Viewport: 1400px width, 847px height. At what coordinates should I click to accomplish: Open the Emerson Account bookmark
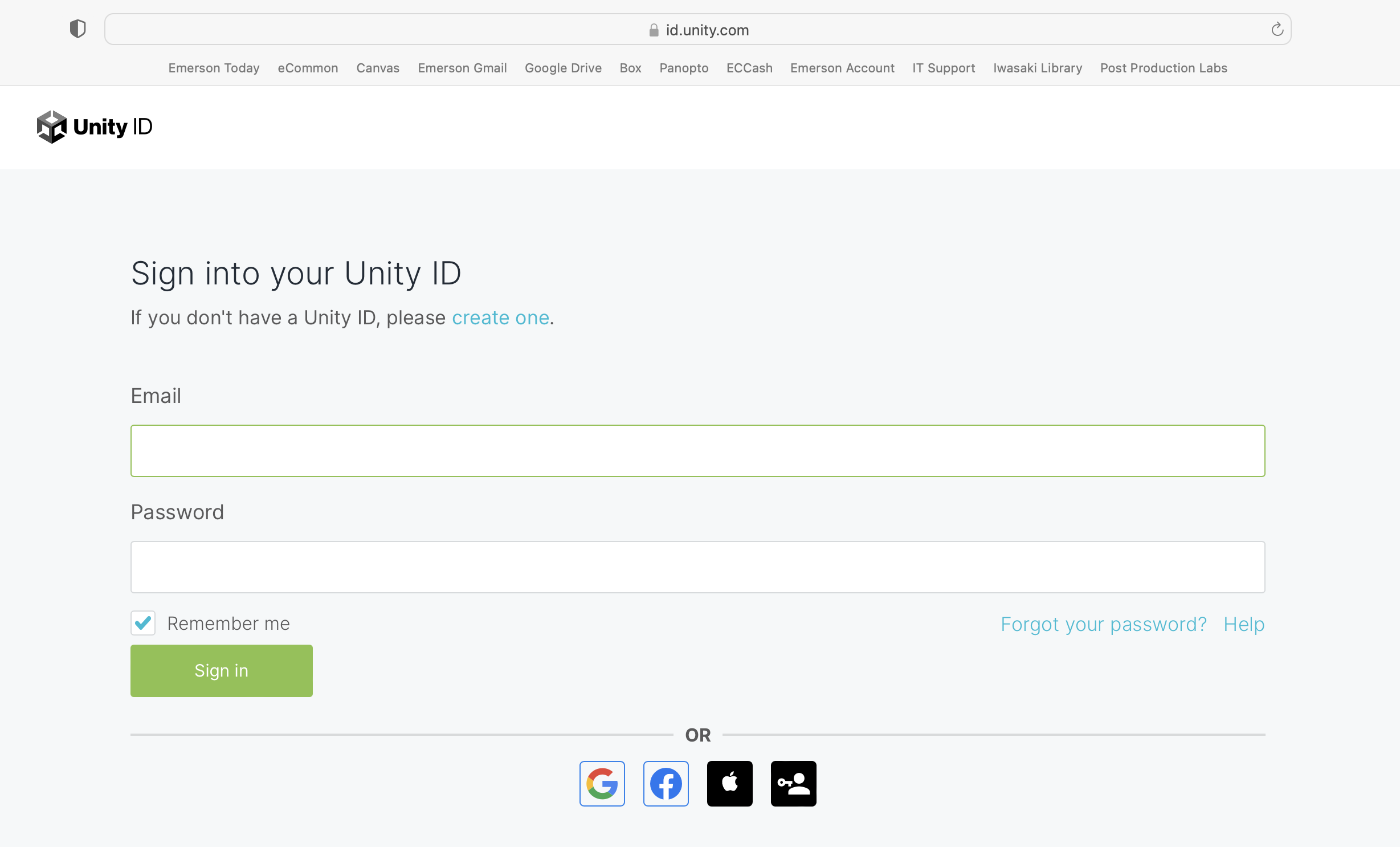click(842, 68)
